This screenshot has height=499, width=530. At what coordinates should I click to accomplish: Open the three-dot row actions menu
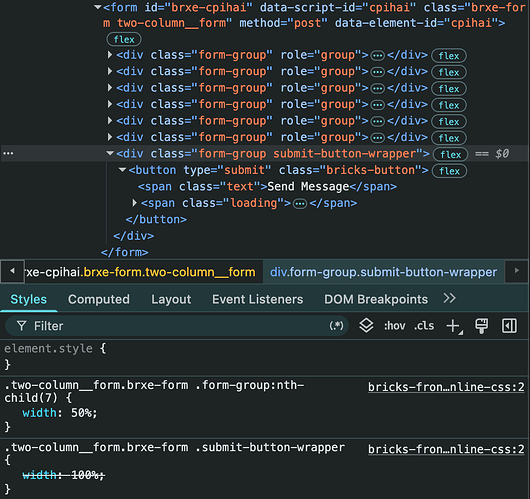coord(8,153)
